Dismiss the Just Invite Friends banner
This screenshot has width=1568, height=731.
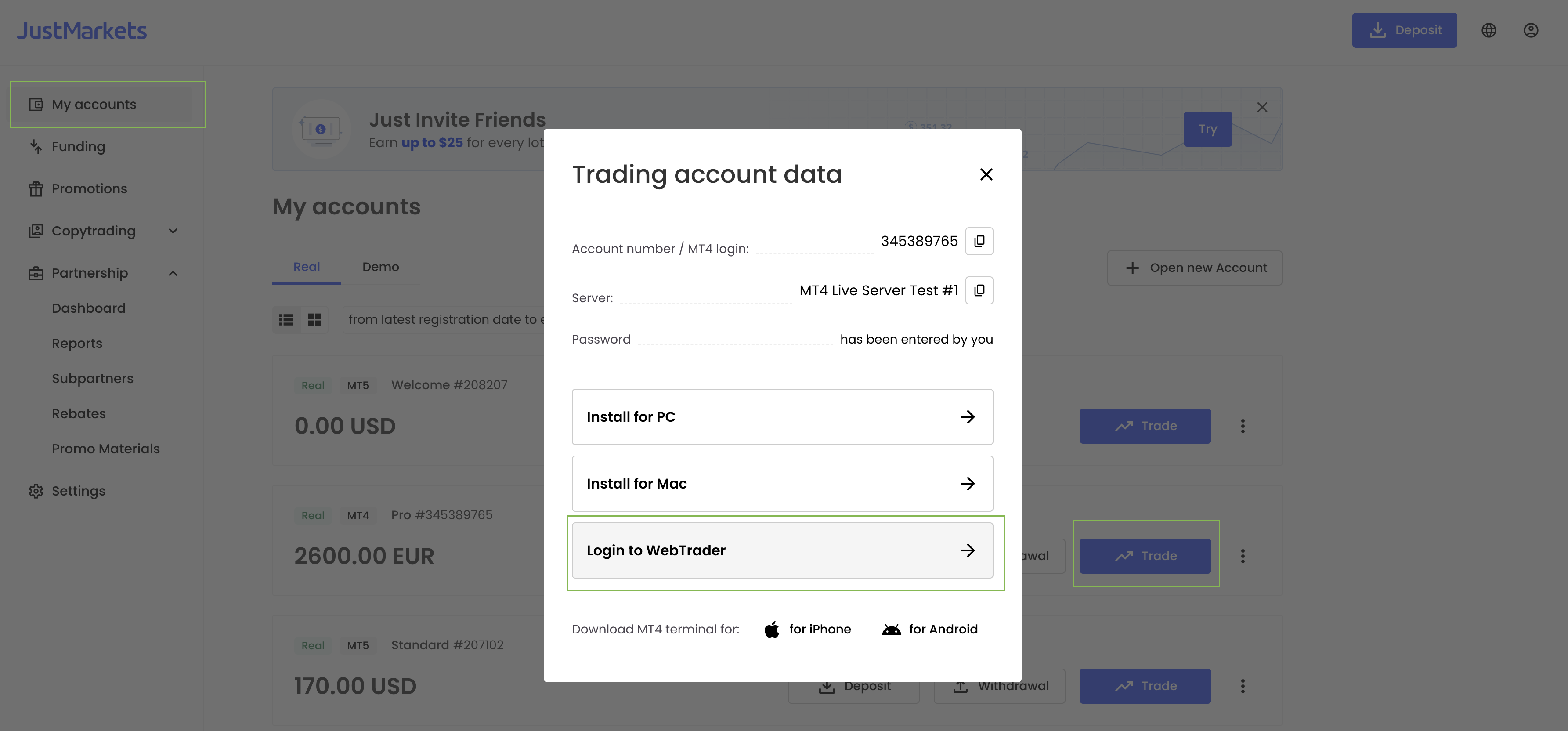(x=1262, y=107)
